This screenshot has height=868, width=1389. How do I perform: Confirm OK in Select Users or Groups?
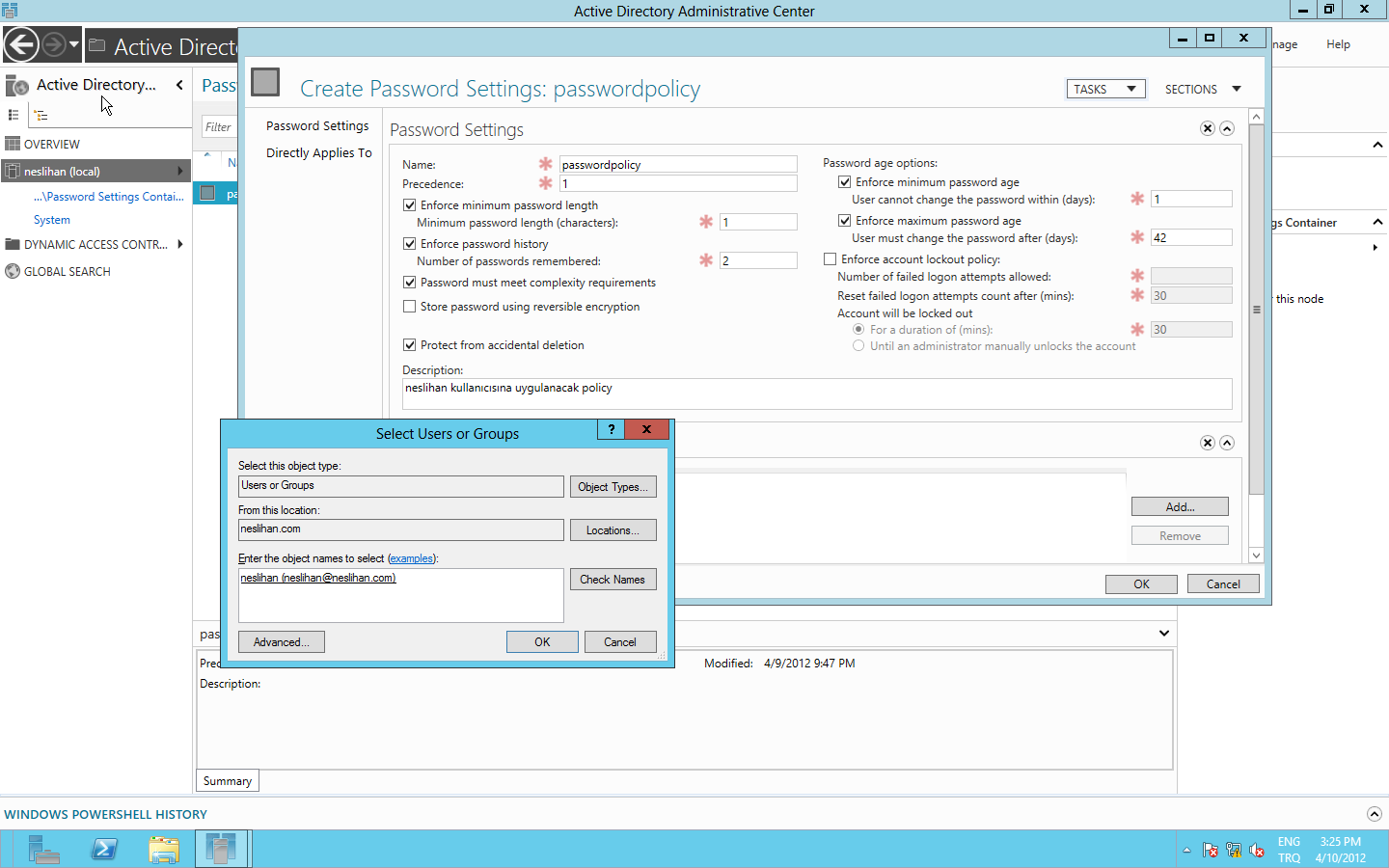(542, 642)
